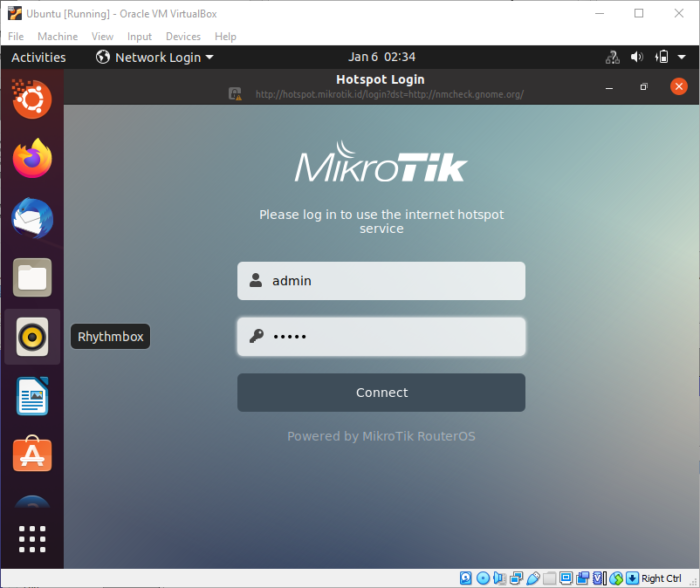The image size is (700, 588).
Task: Open the VirtualBox Devices menu
Action: (x=183, y=36)
